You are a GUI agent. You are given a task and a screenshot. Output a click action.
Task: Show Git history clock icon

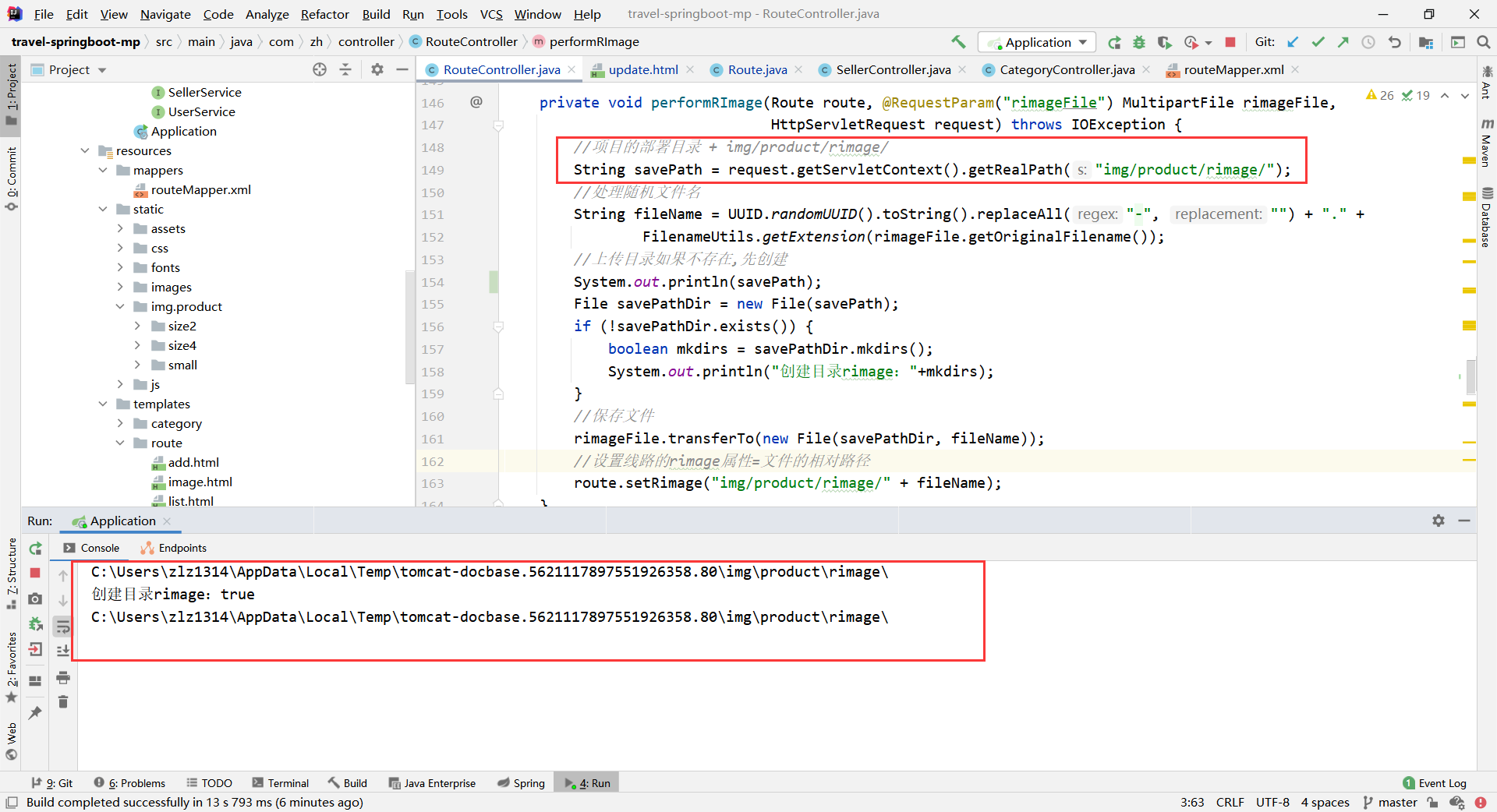(x=1368, y=42)
